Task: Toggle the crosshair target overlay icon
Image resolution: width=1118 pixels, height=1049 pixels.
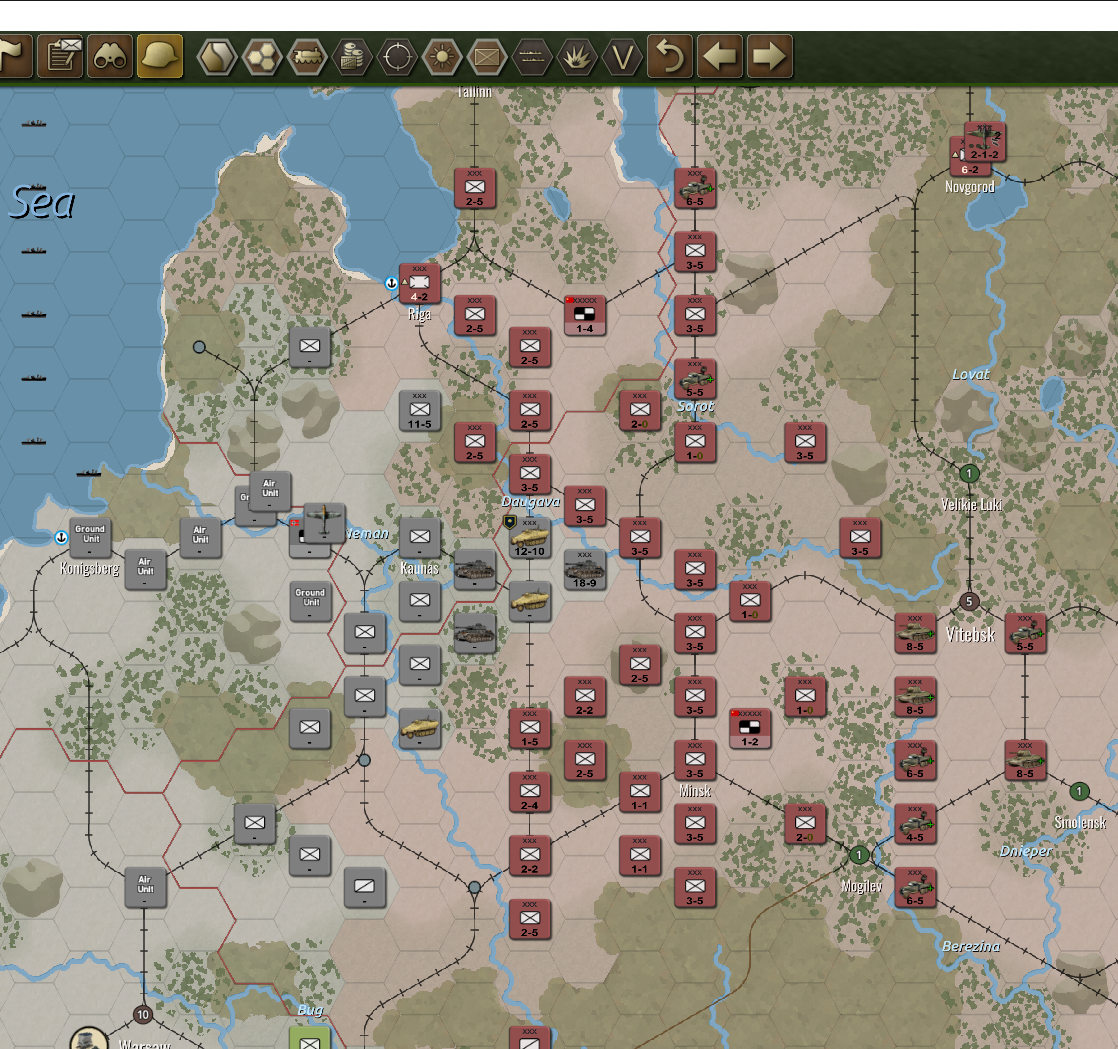Action: point(396,56)
